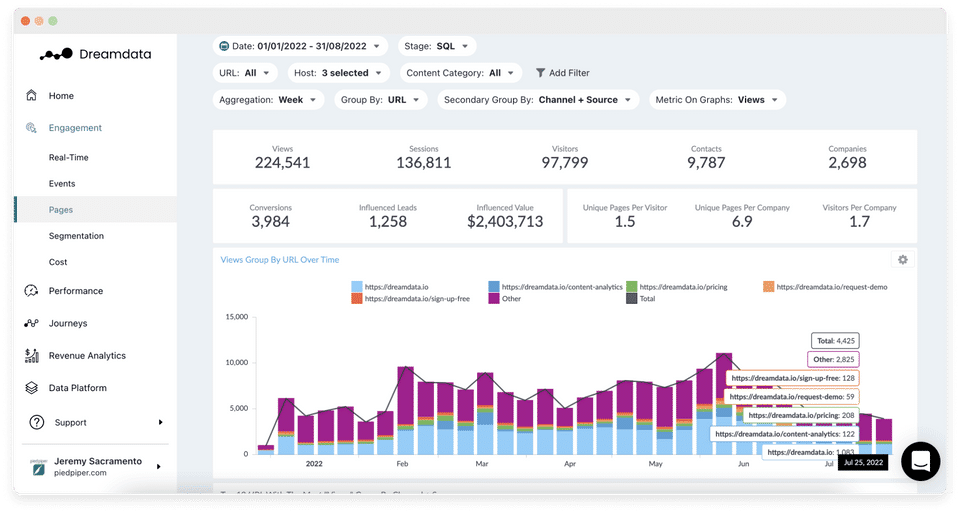Select Engagement in sidebar
This screenshot has height=513, width=960.
[75, 127]
